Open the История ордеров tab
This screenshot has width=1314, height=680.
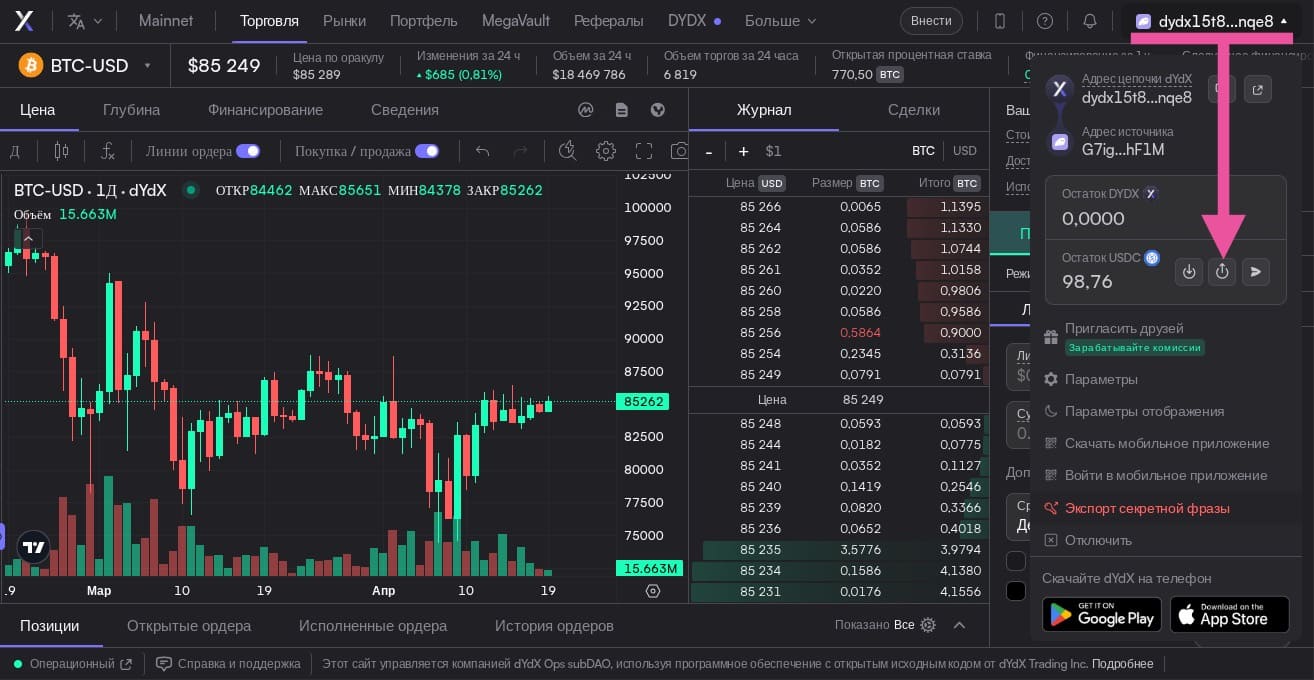pyautogui.click(x=554, y=626)
